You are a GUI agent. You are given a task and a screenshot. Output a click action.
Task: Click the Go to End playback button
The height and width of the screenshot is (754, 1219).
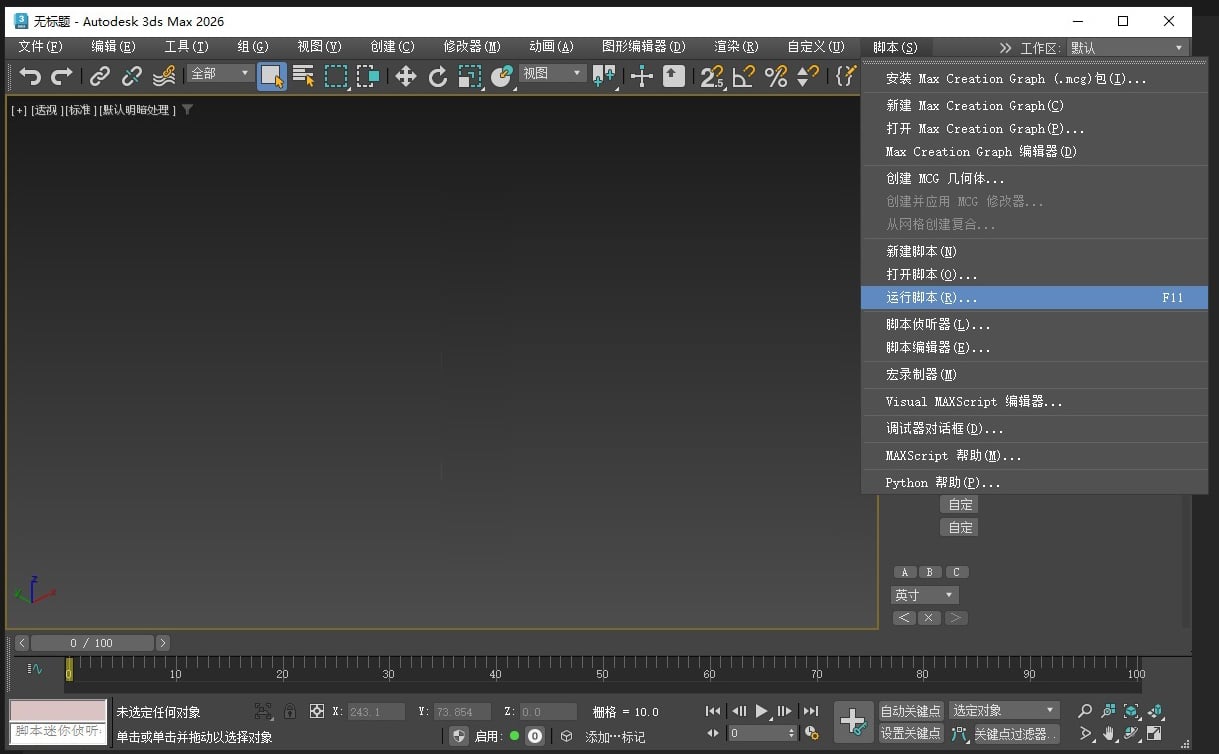[x=811, y=711]
